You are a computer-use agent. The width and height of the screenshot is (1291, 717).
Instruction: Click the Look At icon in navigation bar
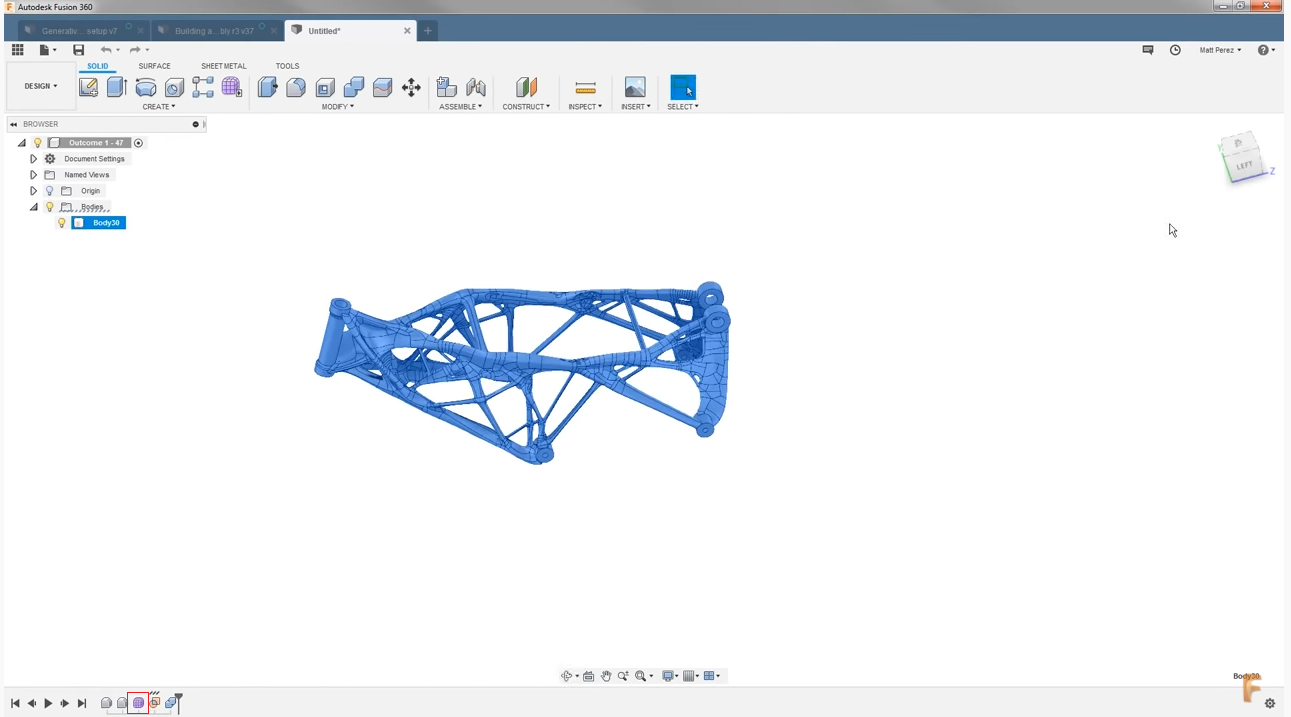[x=589, y=676]
